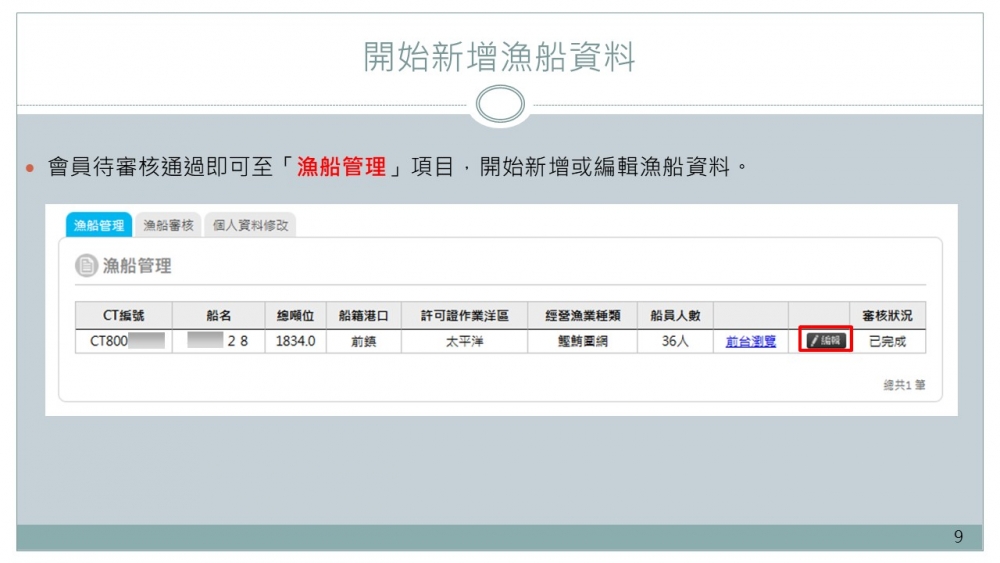Click the 已完成 status cell
The image size is (1000, 563).
[x=887, y=341]
